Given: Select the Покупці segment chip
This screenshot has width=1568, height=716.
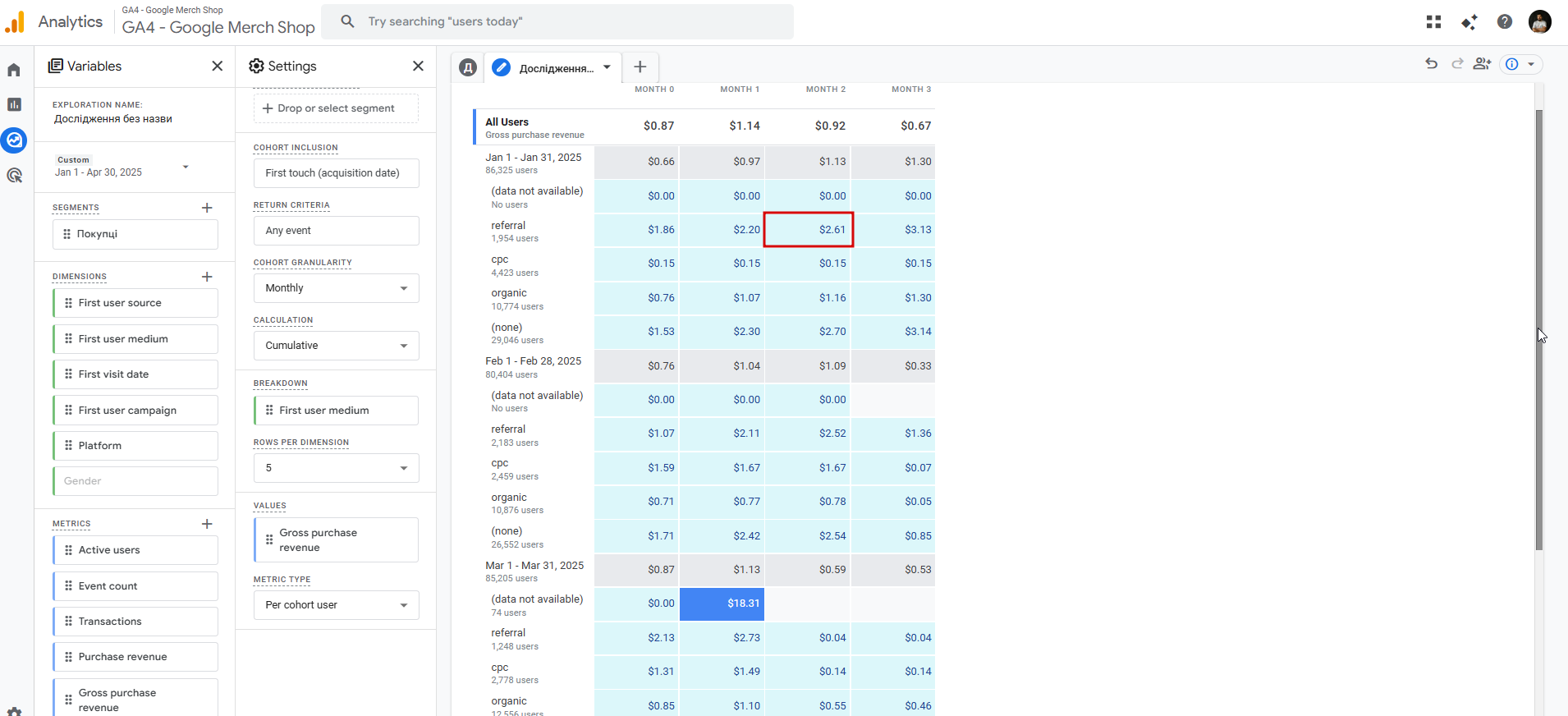Looking at the screenshot, I should (135, 234).
